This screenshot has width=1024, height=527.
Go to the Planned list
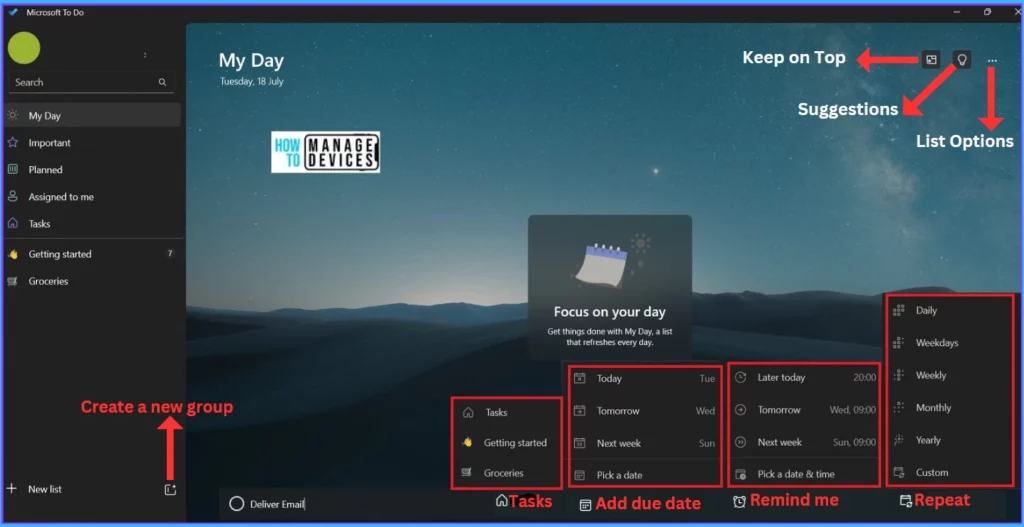(92, 170)
